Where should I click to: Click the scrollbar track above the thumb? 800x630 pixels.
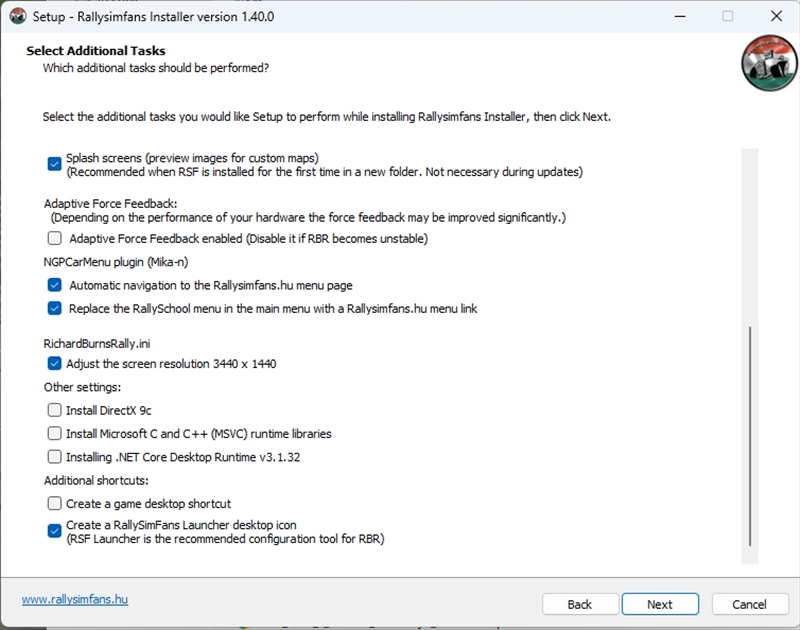749,230
